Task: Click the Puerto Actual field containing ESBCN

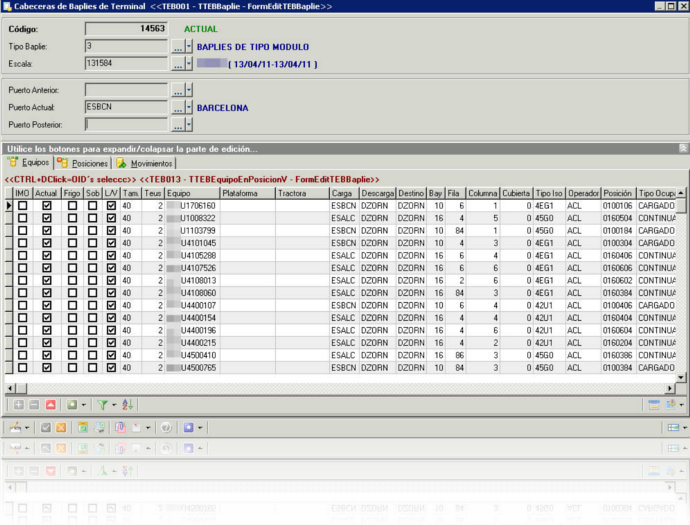Action: 126,107
